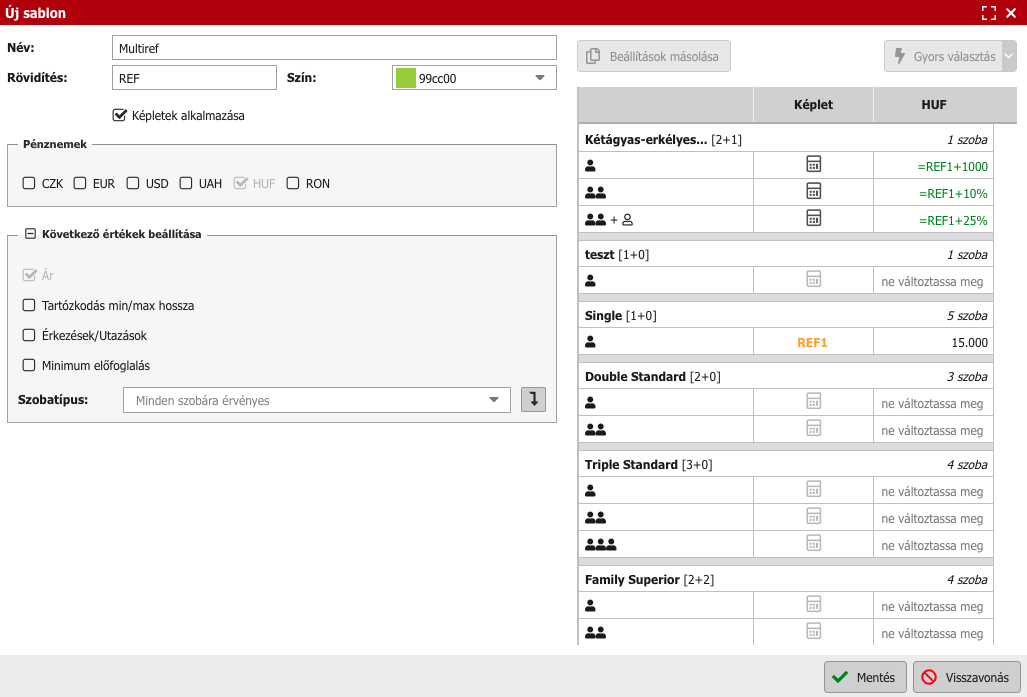Cancel with the Visszavonás button
This screenshot has width=1027, height=697.
click(x=966, y=677)
